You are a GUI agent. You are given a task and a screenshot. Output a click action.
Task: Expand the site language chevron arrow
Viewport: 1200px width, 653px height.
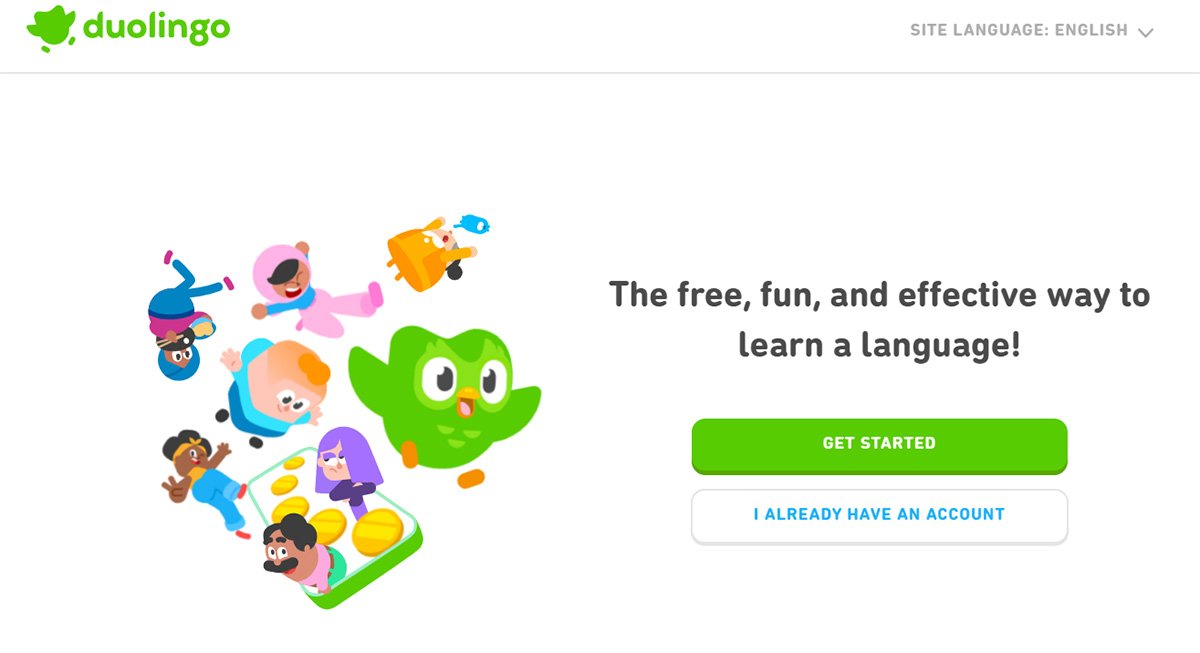[x=1145, y=32]
